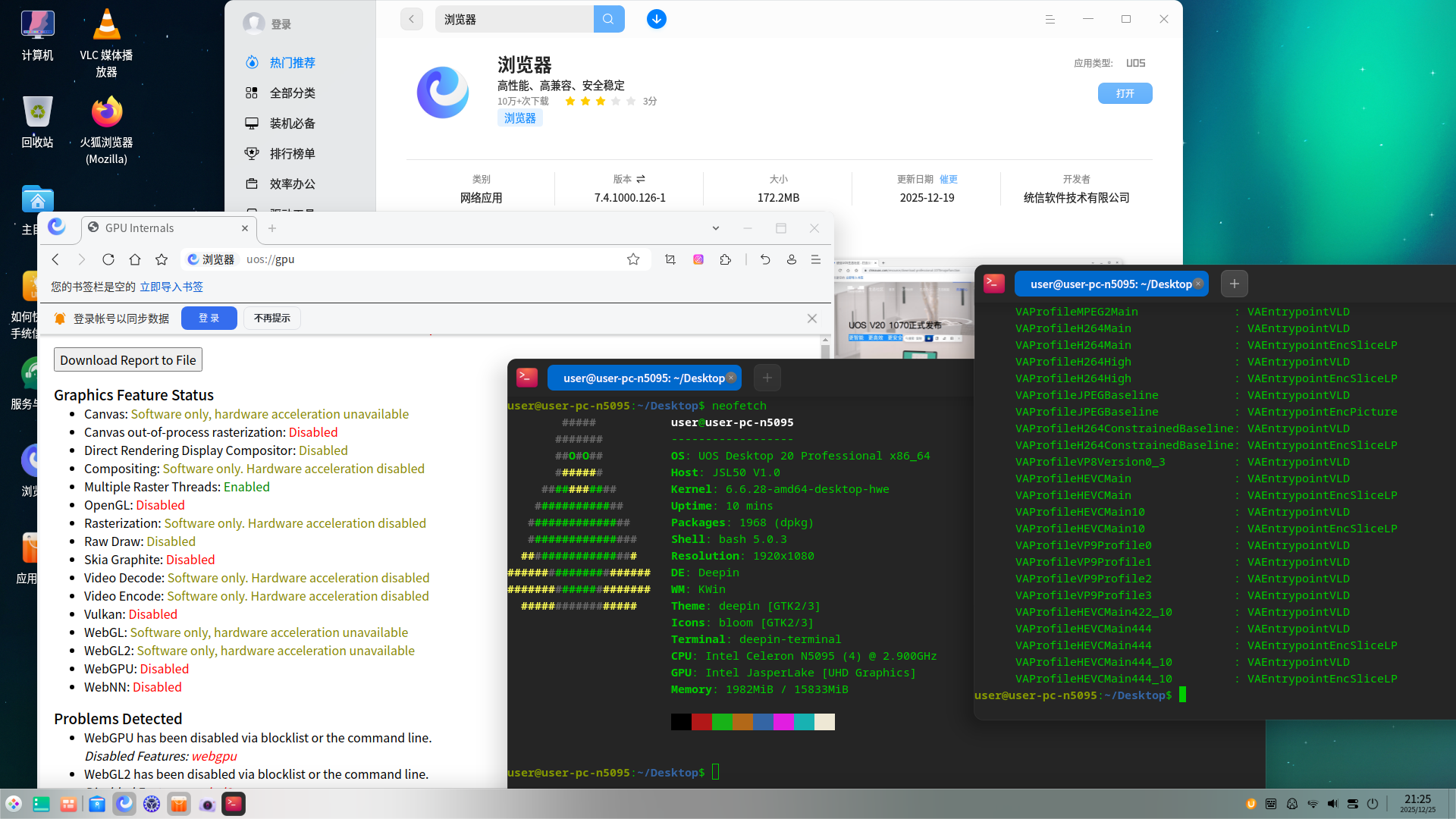Image resolution: width=1456 pixels, height=819 pixels.
Task: Select the GPU Internals browser tab
Action: [148, 227]
